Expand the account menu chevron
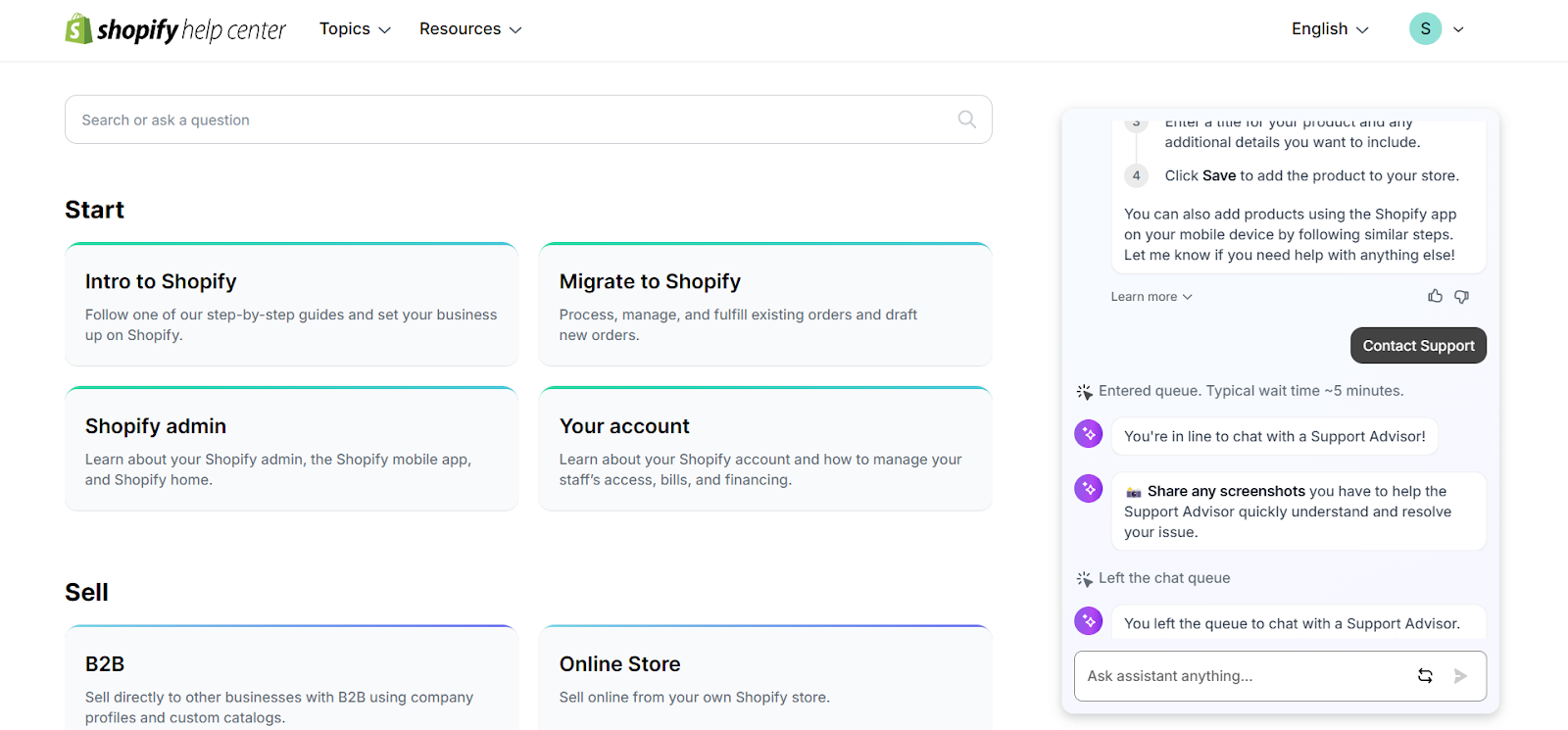The width and height of the screenshot is (1568, 730). tap(1458, 29)
